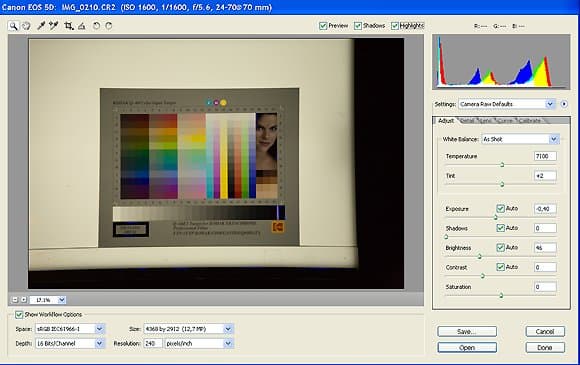580x365 pixels.
Task: Uncheck Auto for Exposure
Action: (x=500, y=209)
